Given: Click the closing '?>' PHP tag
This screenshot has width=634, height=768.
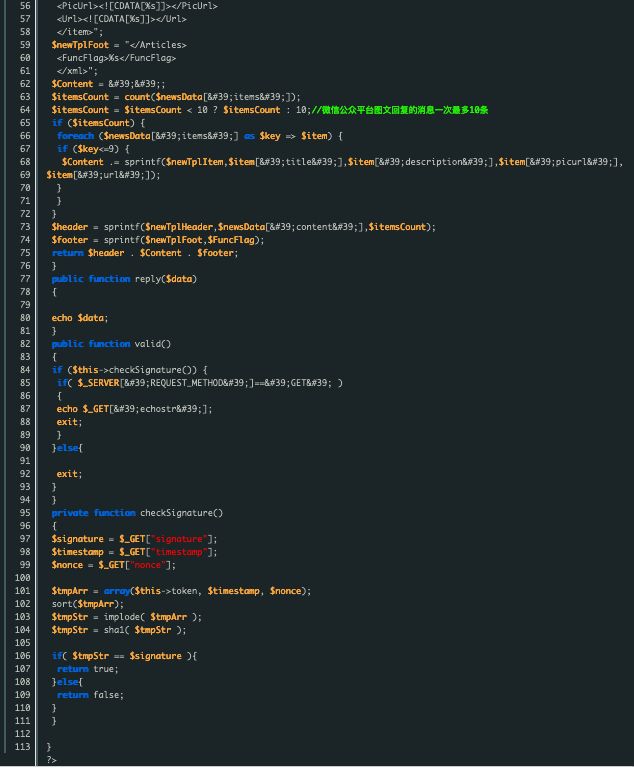Looking at the screenshot, I should [x=51, y=760].
